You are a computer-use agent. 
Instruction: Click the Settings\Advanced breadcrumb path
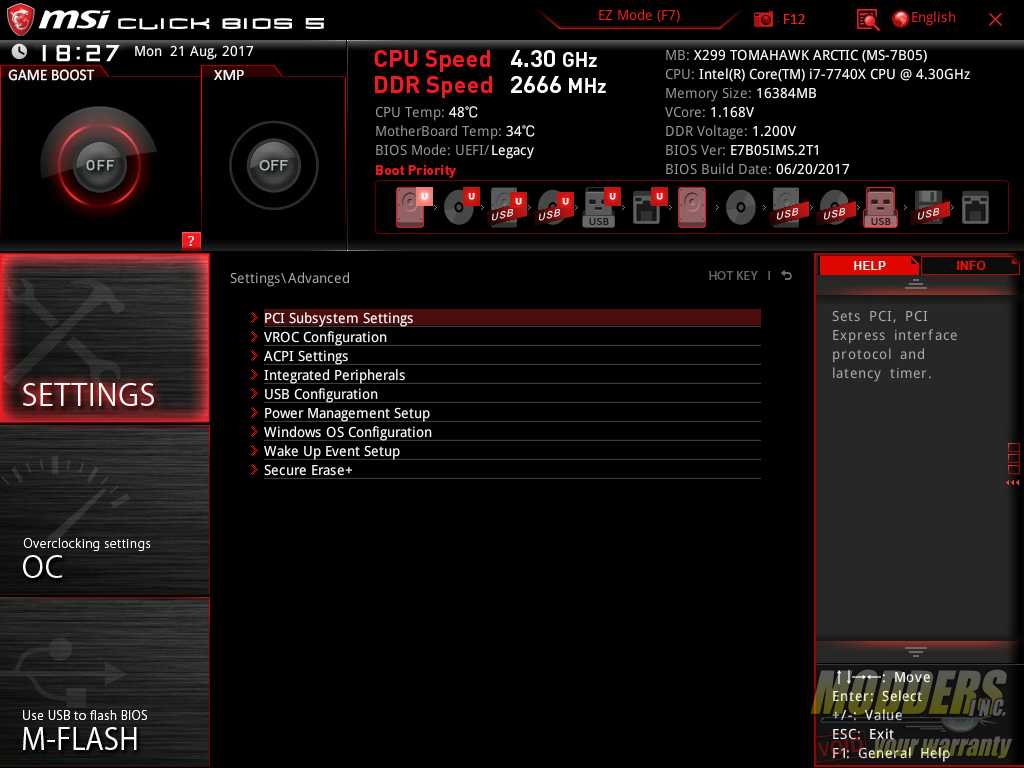[x=289, y=278]
